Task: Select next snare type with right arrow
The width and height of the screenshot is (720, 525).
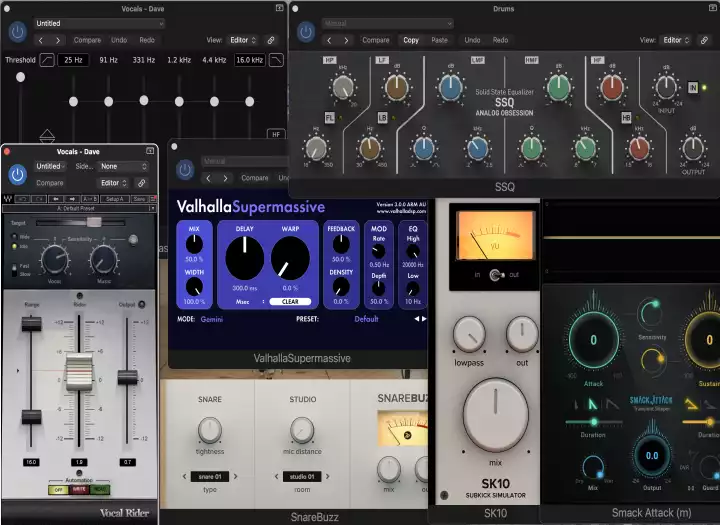Action: pyautogui.click(x=236, y=477)
